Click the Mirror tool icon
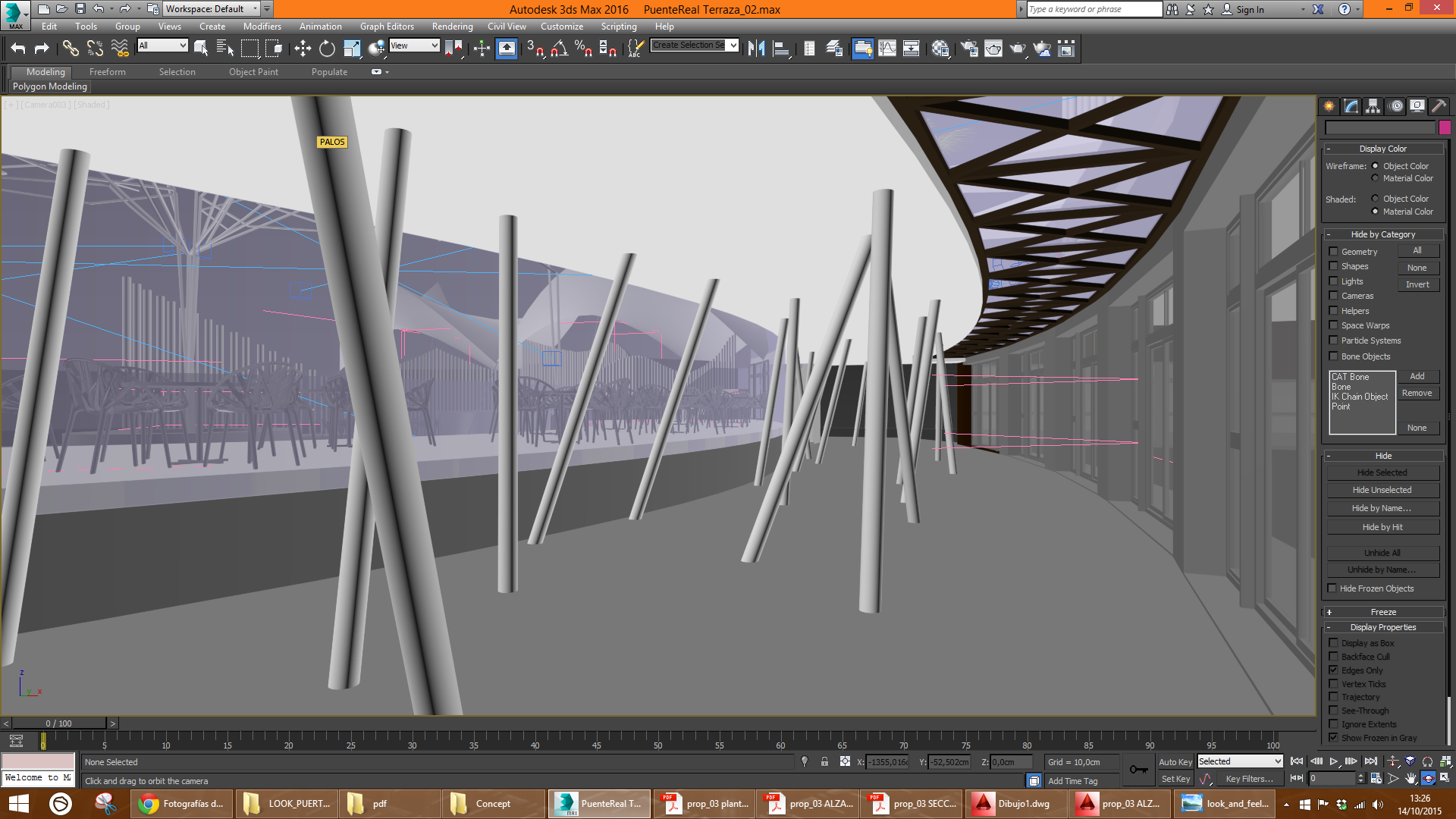The image size is (1456, 819). pyautogui.click(x=756, y=49)
